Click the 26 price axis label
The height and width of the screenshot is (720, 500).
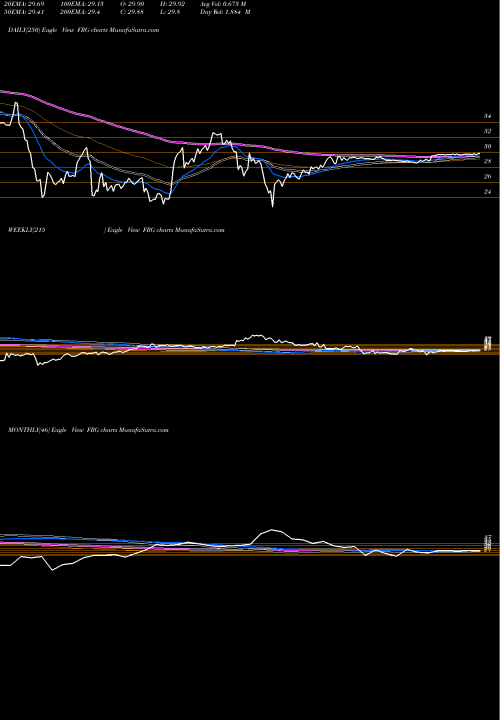point(487,176)
